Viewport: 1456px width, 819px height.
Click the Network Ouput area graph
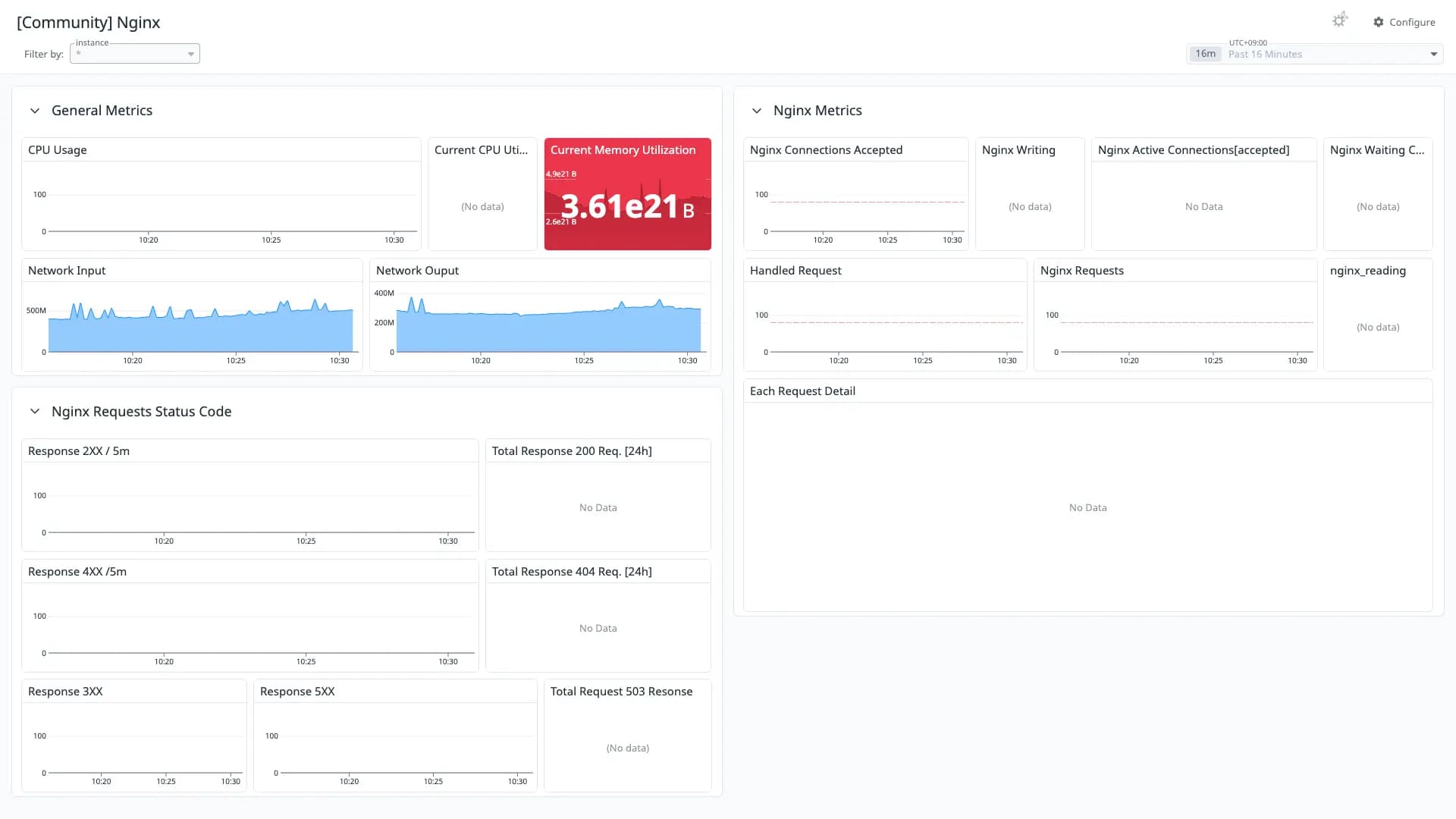click(548, 326)
